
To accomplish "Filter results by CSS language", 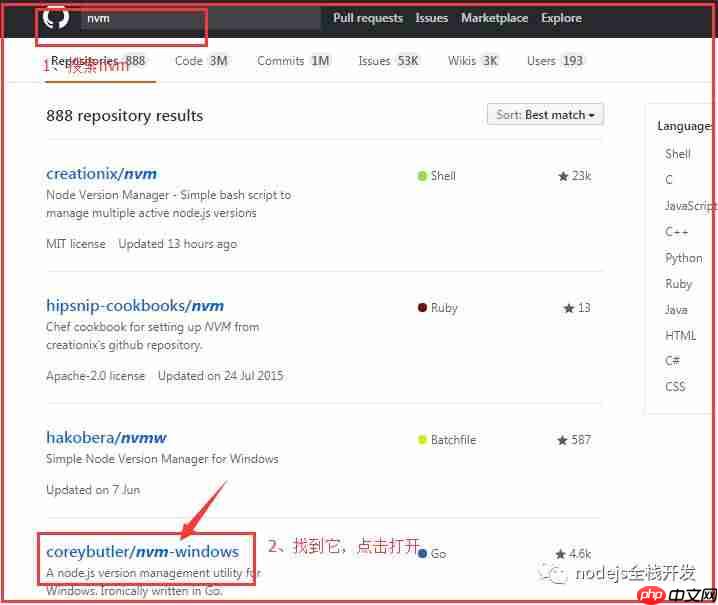I will (x=675, y=387).
